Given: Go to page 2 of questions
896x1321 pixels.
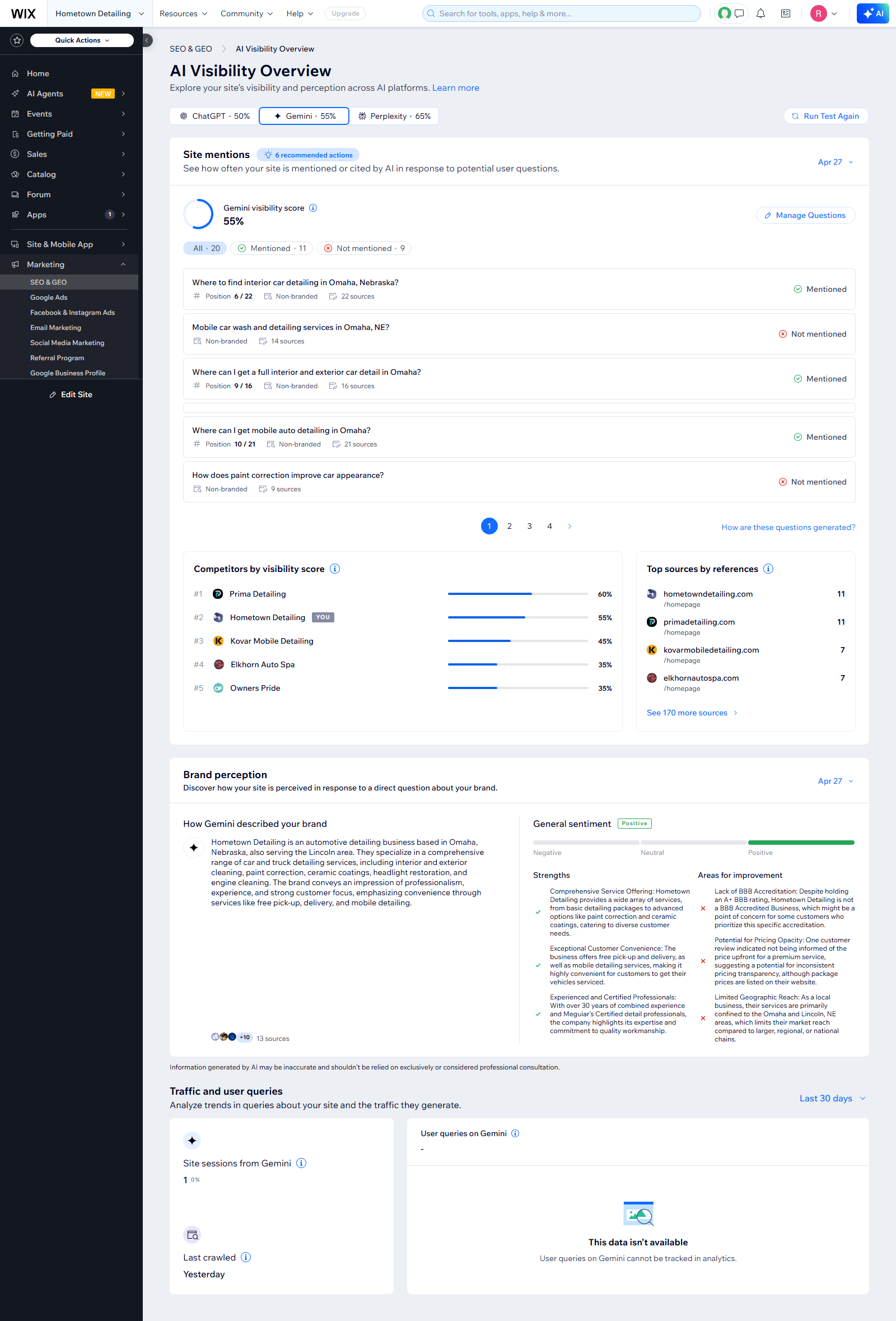Looking at the screenshot, I should pos(510,527).
